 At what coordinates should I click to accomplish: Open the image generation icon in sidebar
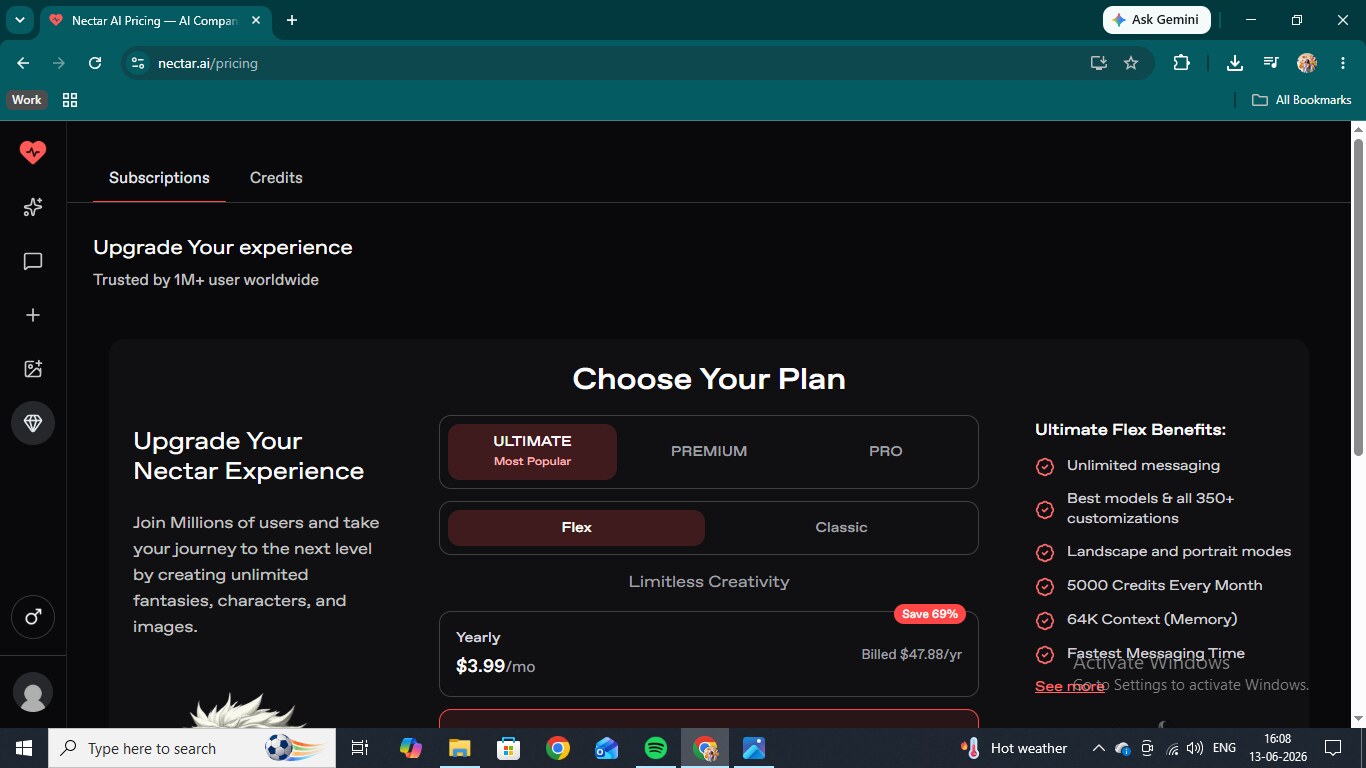point(33,369)
